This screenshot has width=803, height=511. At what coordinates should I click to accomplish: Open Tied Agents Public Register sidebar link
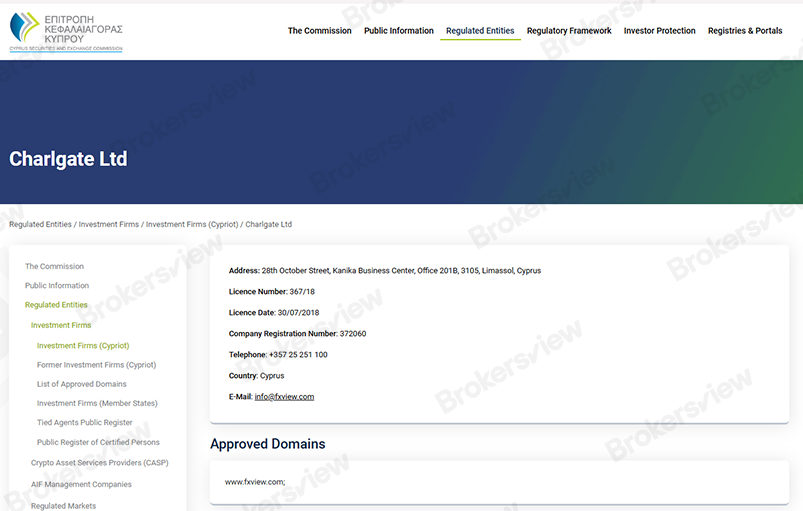84,422
